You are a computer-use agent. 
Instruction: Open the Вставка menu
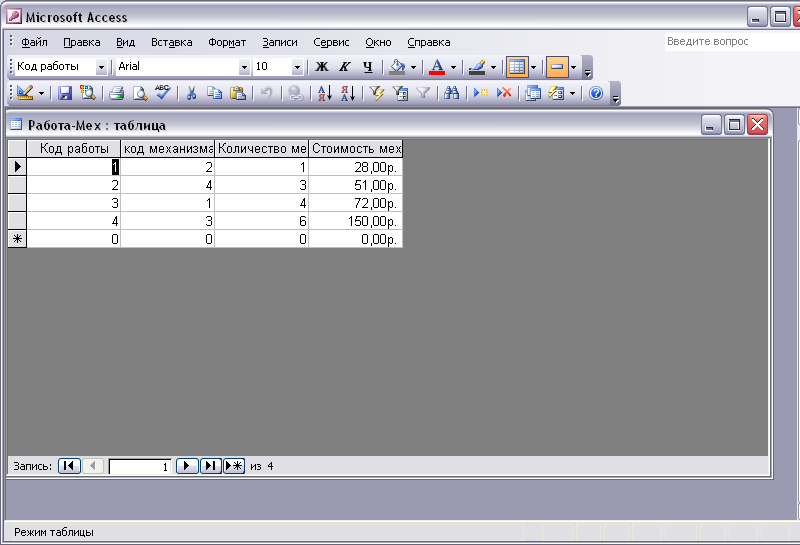tap(171, 42)
